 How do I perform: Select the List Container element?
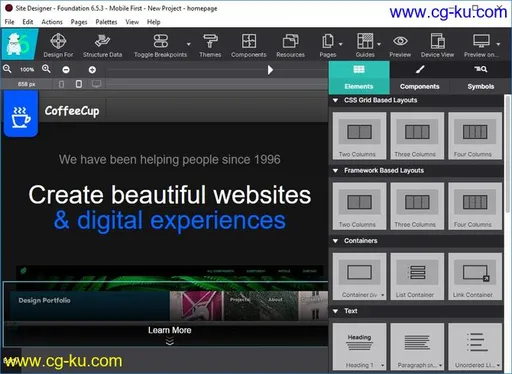click(417, 276)
